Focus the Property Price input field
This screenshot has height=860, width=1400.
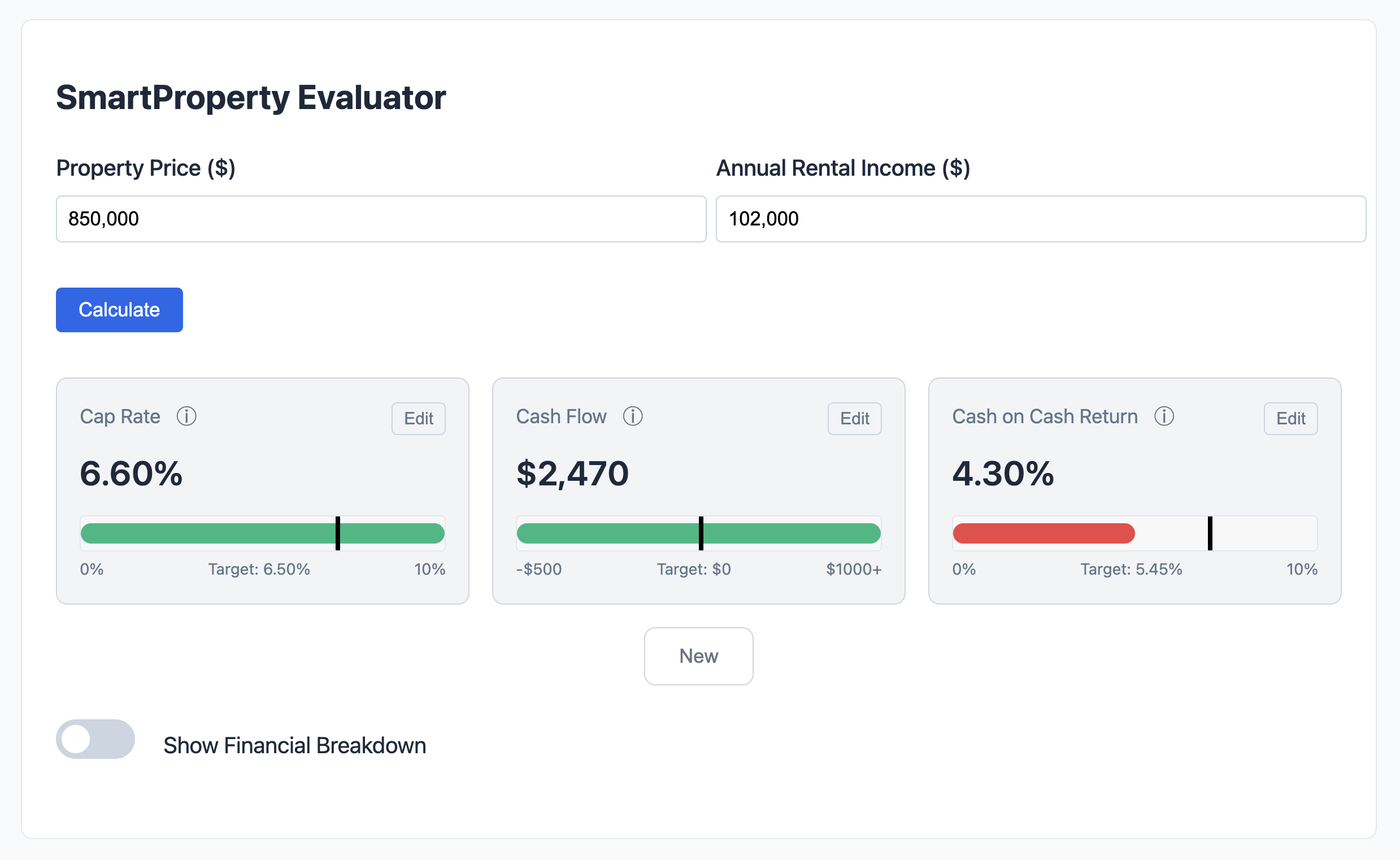tap(380, 219)
